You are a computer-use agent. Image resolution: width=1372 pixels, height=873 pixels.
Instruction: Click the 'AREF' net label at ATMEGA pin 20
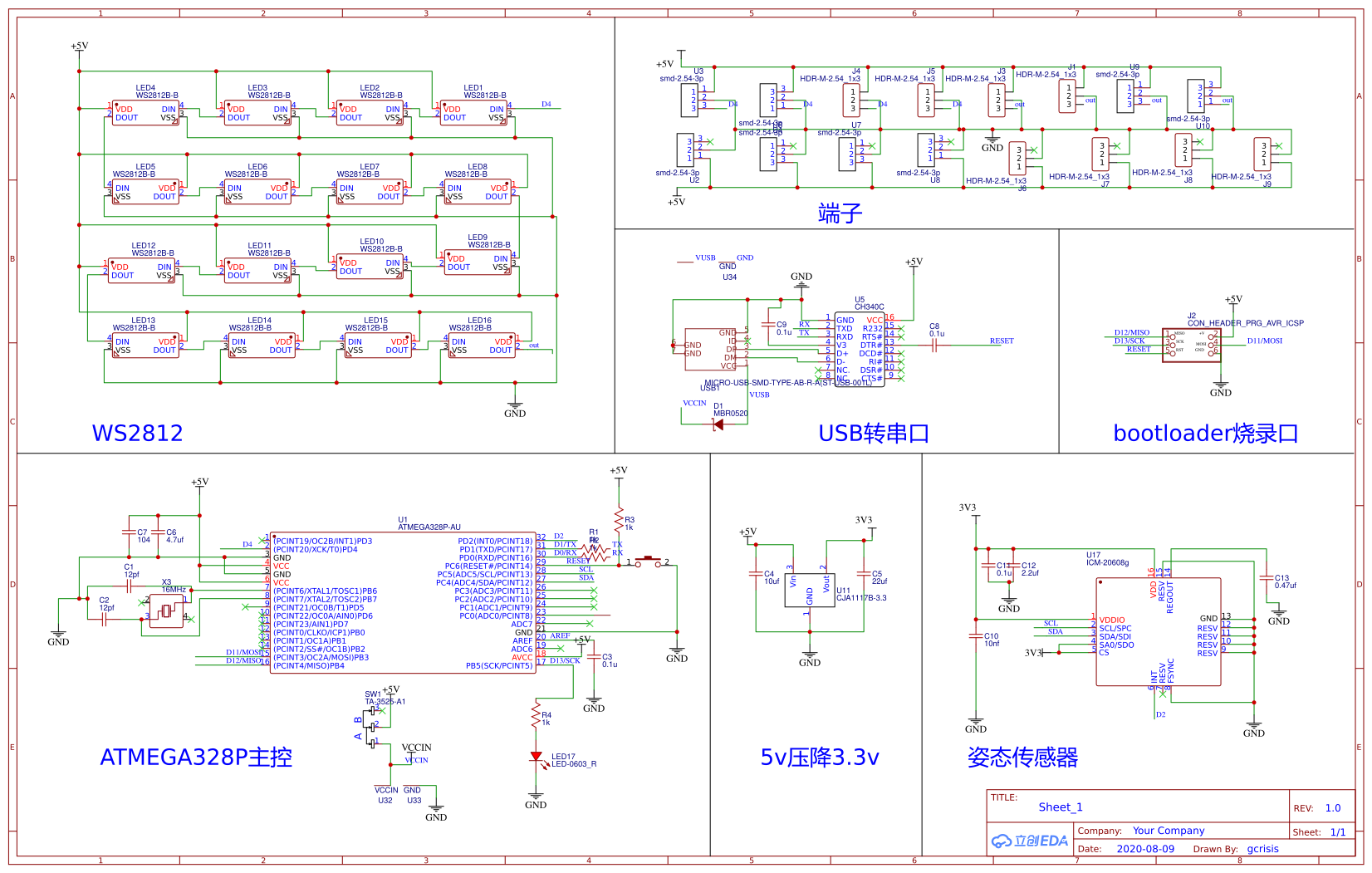pyautogui.click(x=560, y=636)
